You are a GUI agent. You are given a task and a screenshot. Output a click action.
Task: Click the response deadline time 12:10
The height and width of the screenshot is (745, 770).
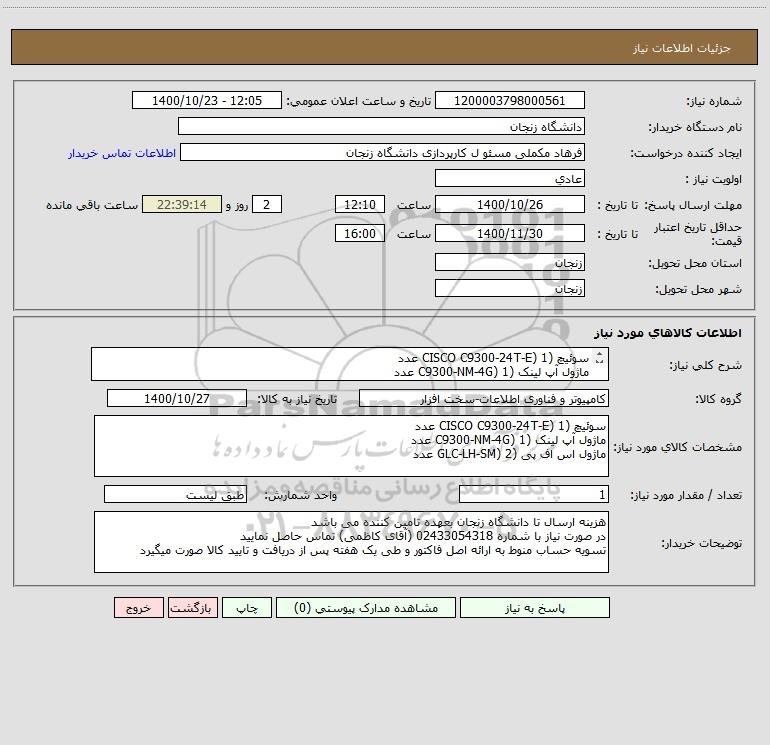click(359, 204)
